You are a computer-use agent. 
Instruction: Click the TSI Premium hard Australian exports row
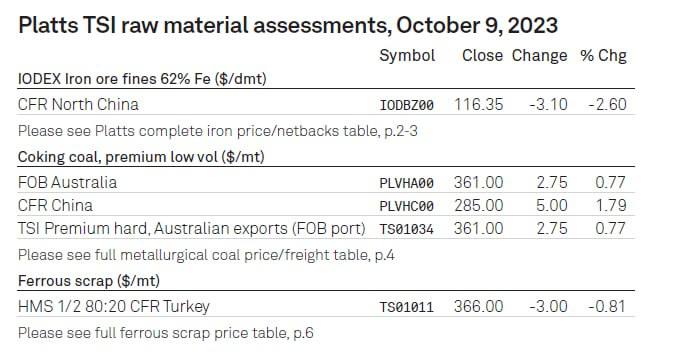click(x=326, y=228)
